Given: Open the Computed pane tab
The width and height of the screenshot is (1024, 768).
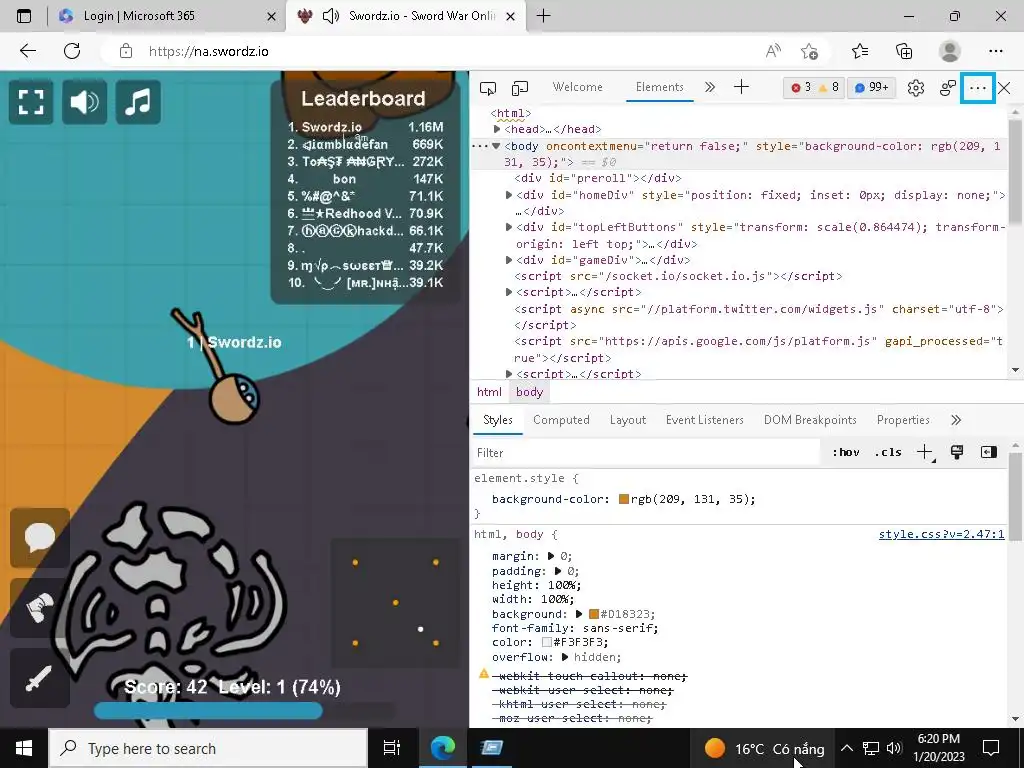Looking at the screenshot, I should [x=561, y=420].
